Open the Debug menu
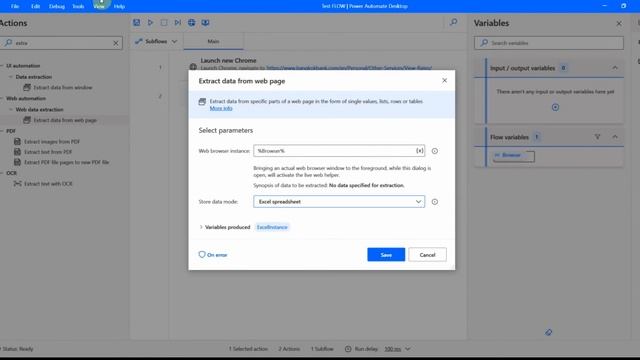Image resolution: width=640 pixels, height=360 pixels. (x=57, y=6)
